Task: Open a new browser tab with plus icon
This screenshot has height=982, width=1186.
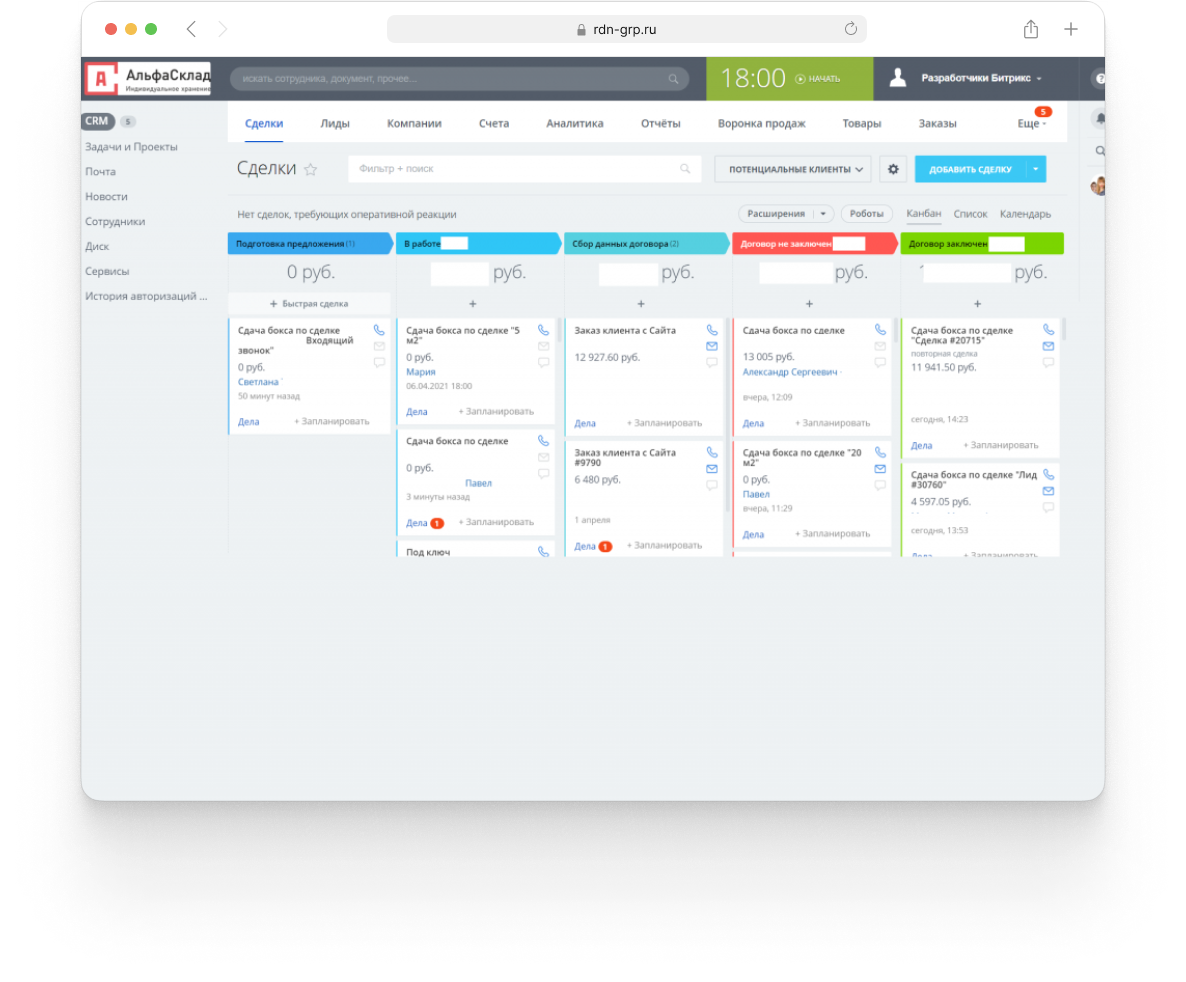Action: 1070,29
